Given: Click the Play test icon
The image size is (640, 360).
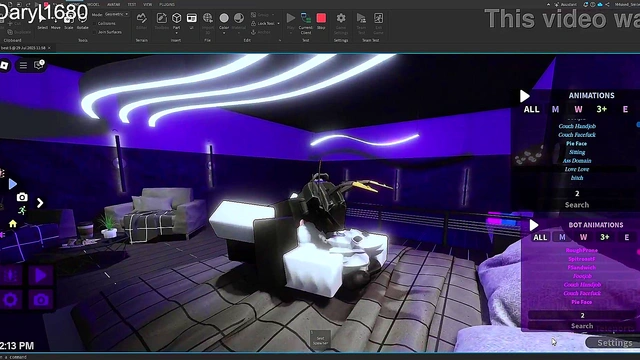Looking at the screenshot, I should (291, 18).
